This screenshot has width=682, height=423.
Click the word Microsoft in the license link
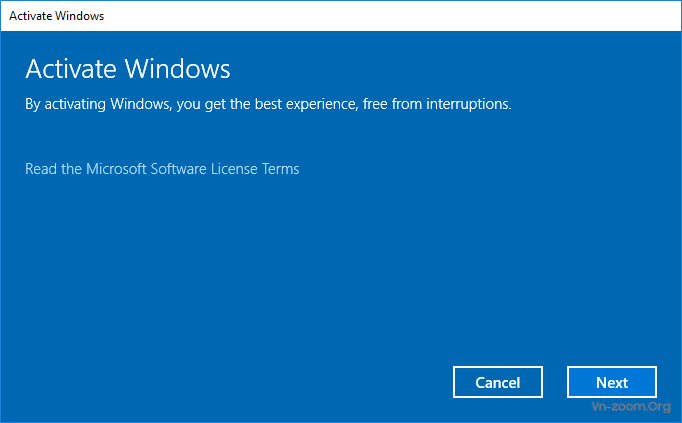tap(116, 169)
